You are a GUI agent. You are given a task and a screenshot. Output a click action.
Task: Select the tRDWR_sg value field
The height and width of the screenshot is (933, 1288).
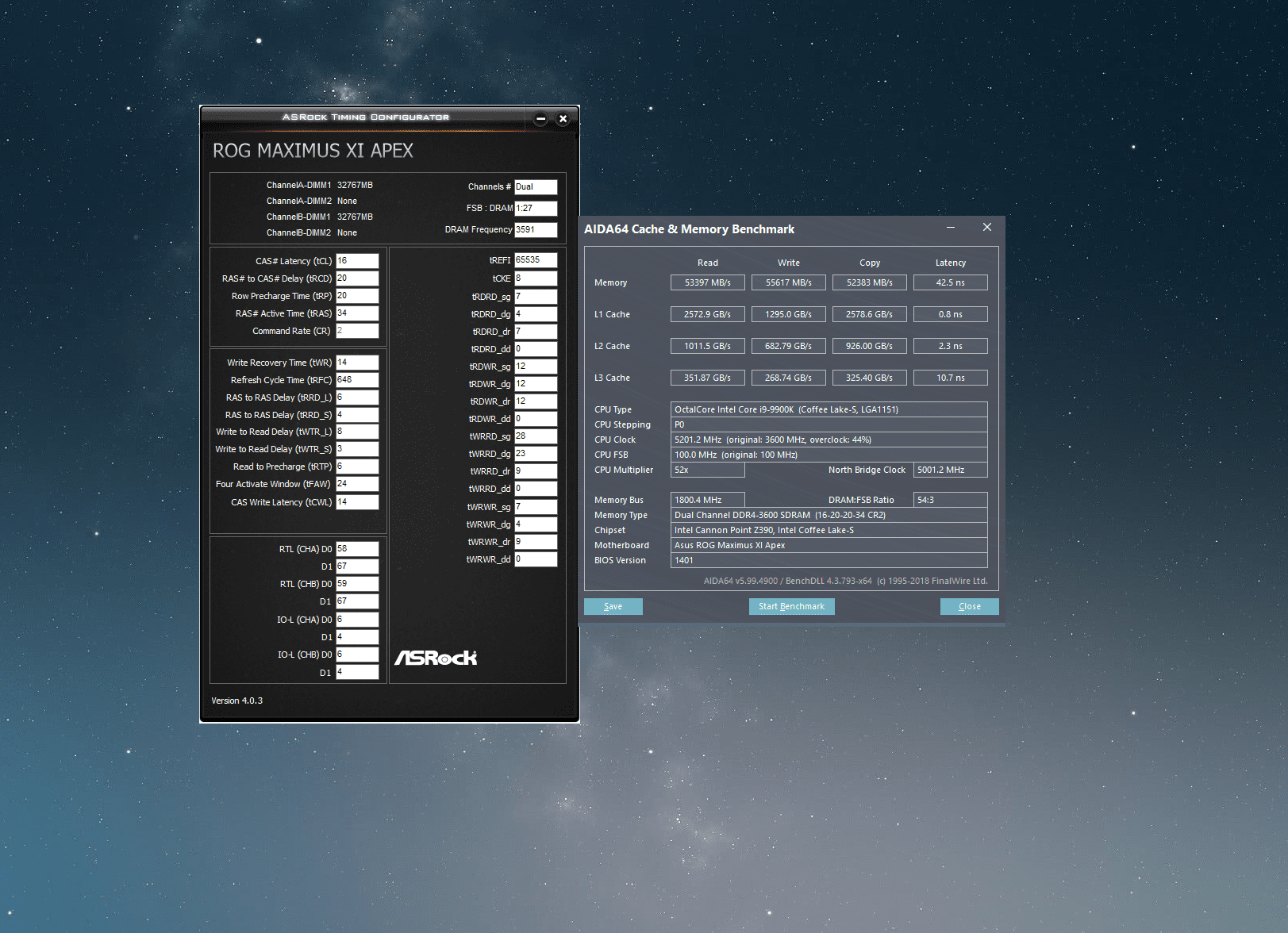point(536,367)
